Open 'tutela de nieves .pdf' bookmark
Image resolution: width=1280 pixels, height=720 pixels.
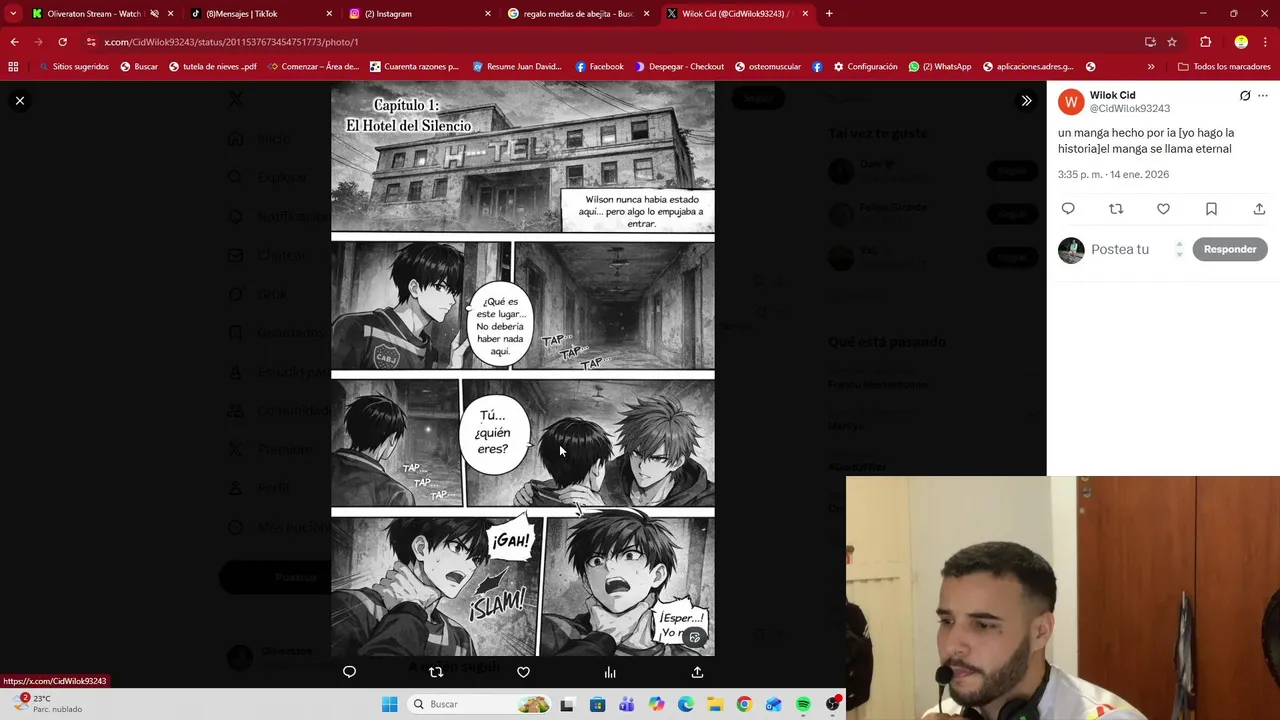[213, 67]
